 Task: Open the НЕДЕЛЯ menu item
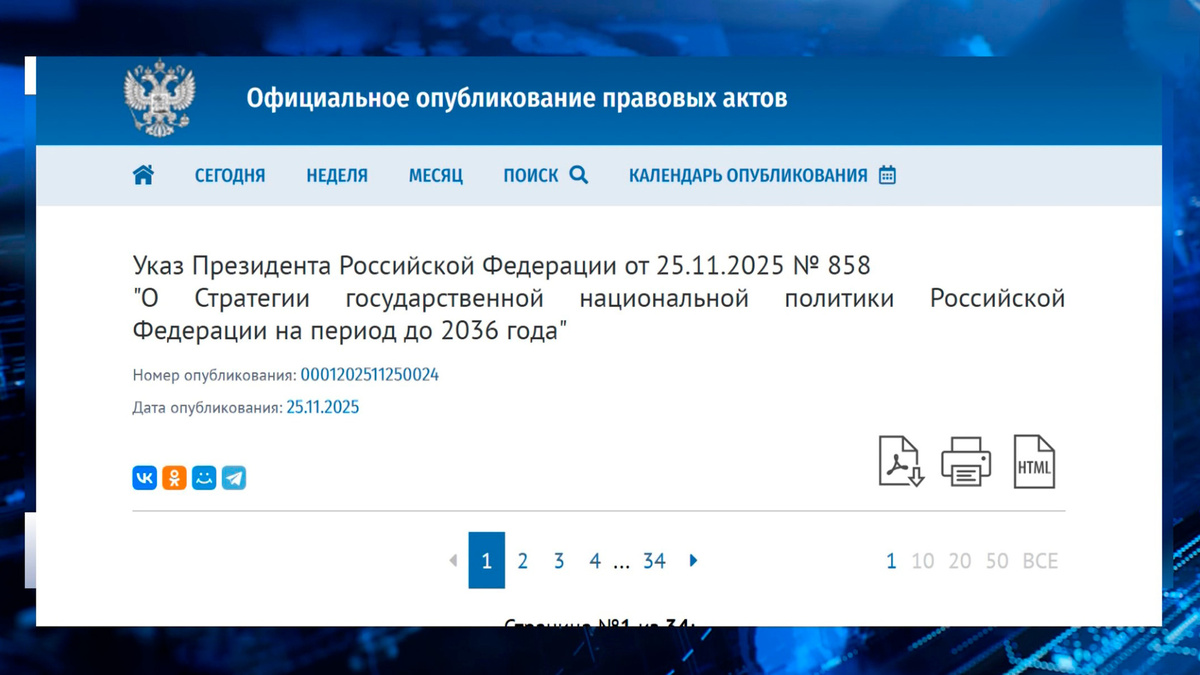(x=337, y=176)
